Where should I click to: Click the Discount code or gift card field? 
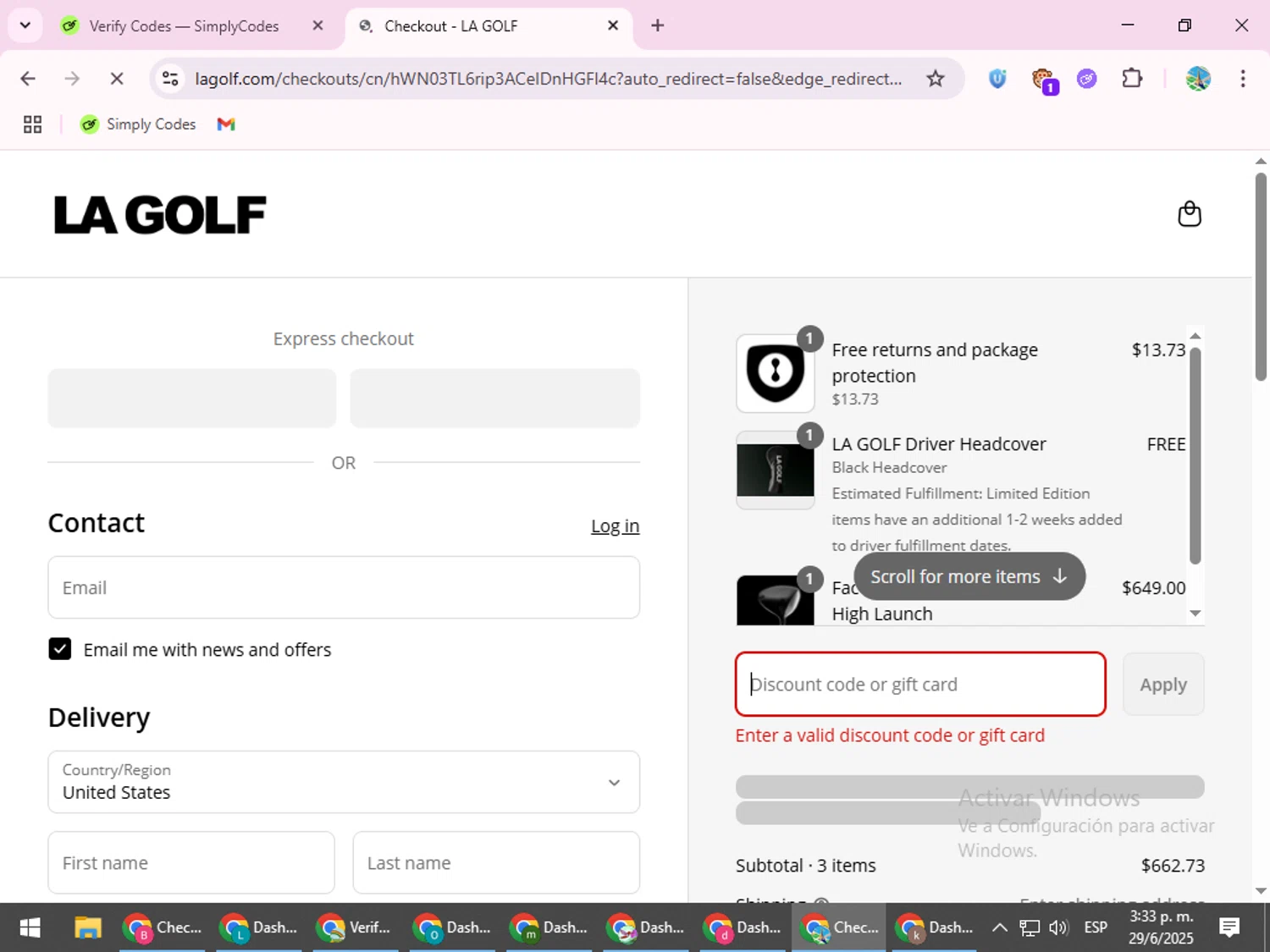pyautogui.click(x=920, y=684)
